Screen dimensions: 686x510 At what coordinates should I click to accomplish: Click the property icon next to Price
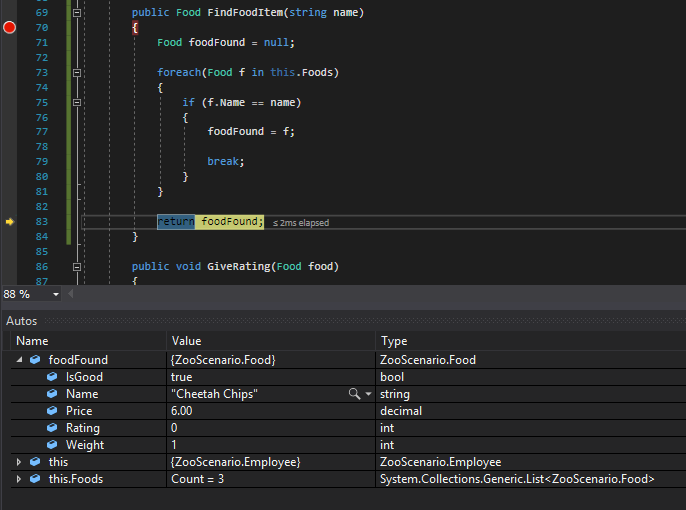(52, 411)
